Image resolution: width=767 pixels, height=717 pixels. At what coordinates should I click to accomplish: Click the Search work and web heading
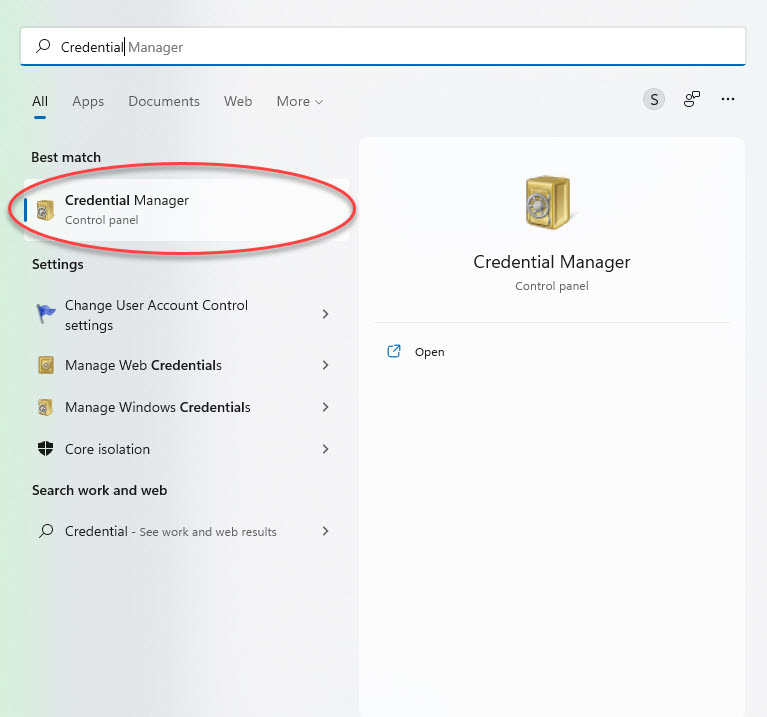point(100,490)
